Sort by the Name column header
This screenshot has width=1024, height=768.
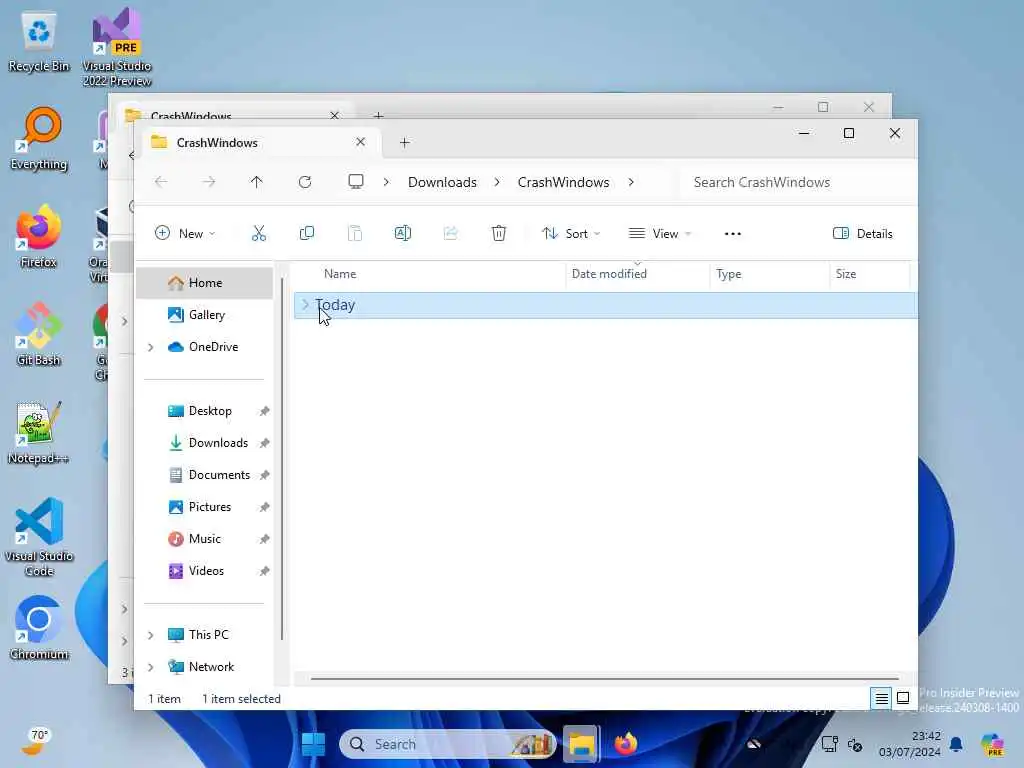428,274
